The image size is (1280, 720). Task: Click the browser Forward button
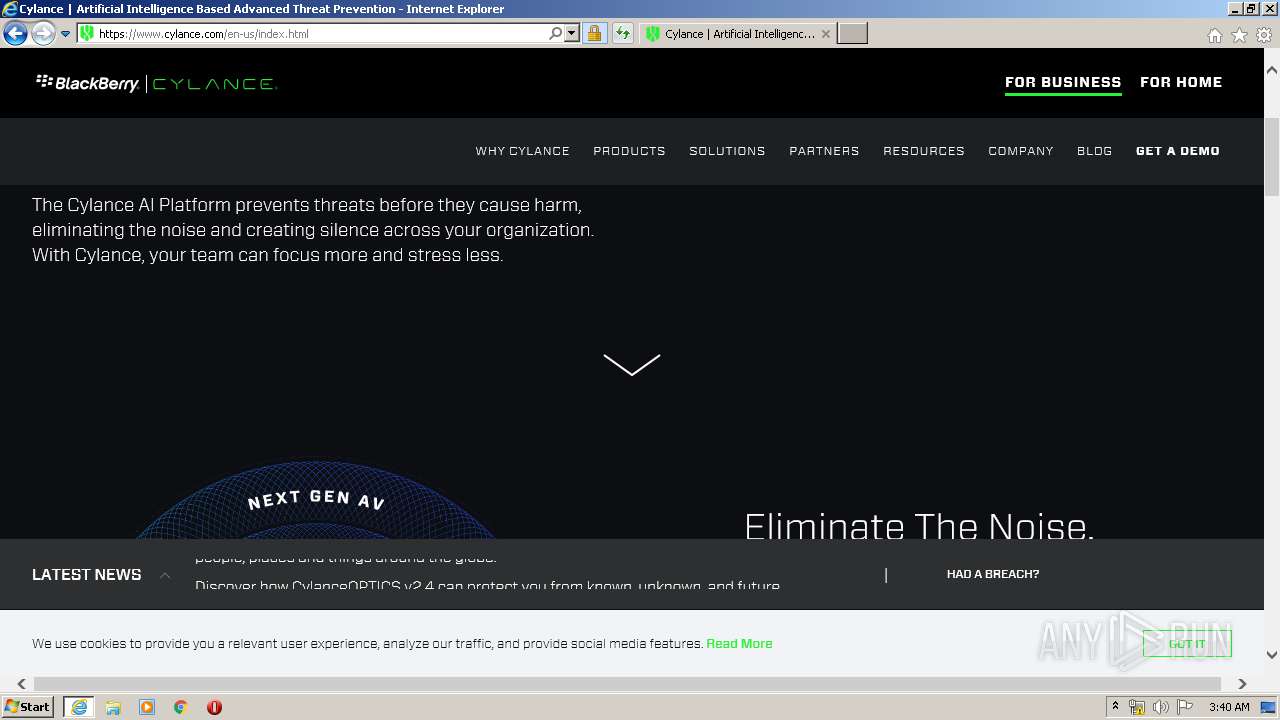click(x=43, y=33)
